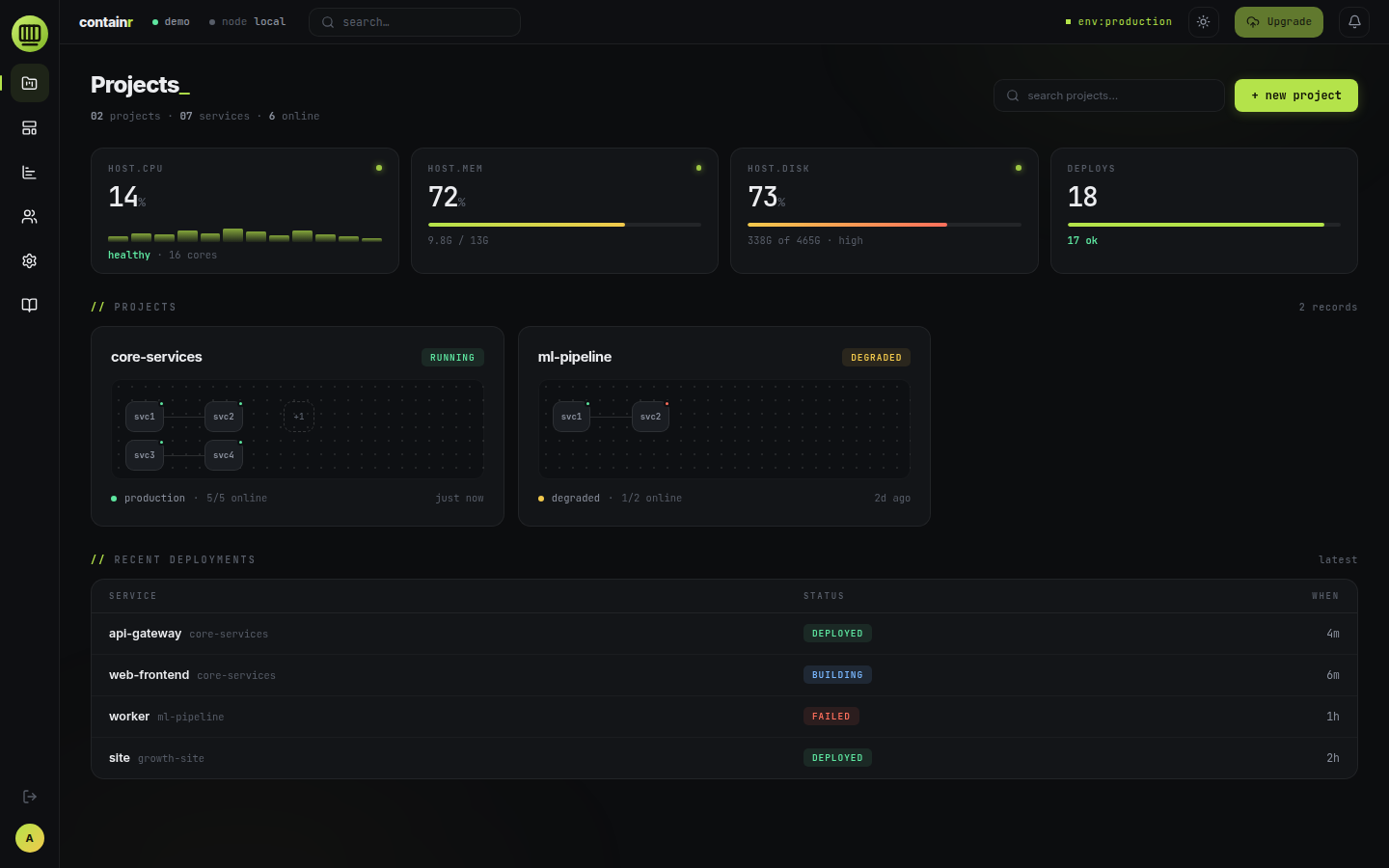This screenshot has height=868, width=1389.
Task: Click the site deployment row name
Action: (120, 758)
